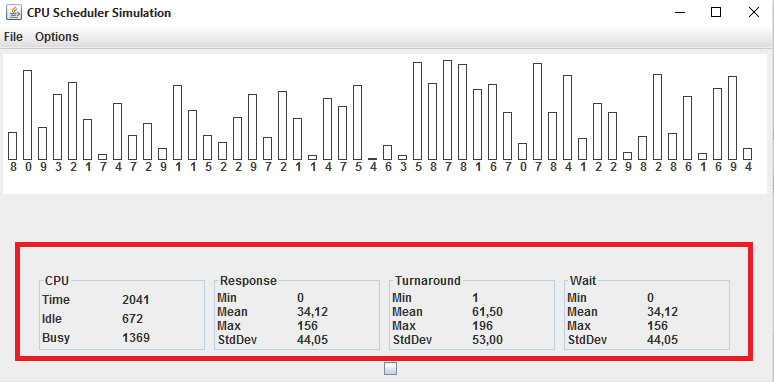Click the CPU Scheduler Simulation window title text
Image resolution: width=774 pixels, height=382 pixels.
pyautogui.click(x=99, y=13)
